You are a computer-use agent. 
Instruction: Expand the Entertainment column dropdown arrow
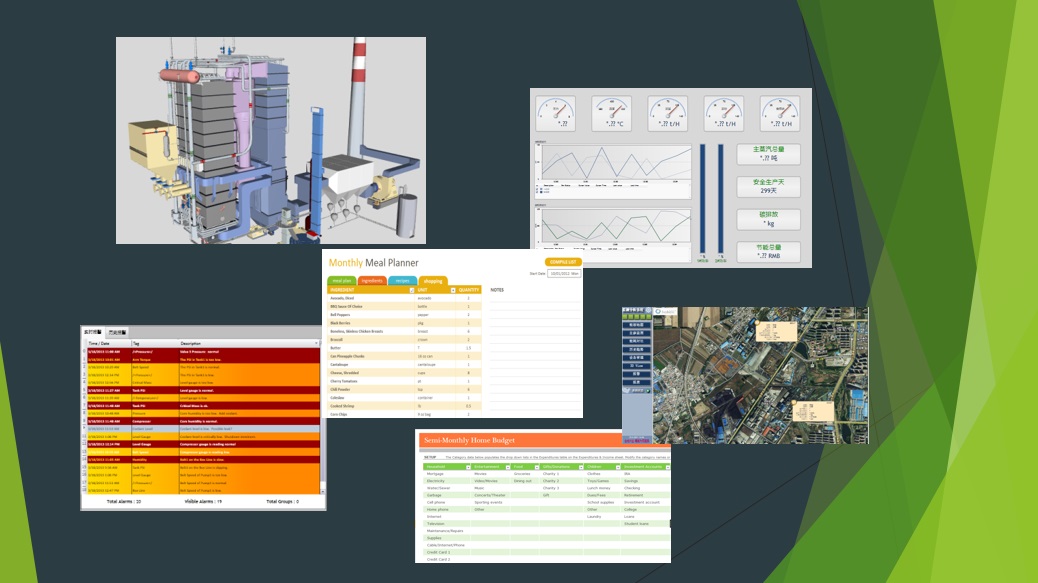[x=508, y=466]
